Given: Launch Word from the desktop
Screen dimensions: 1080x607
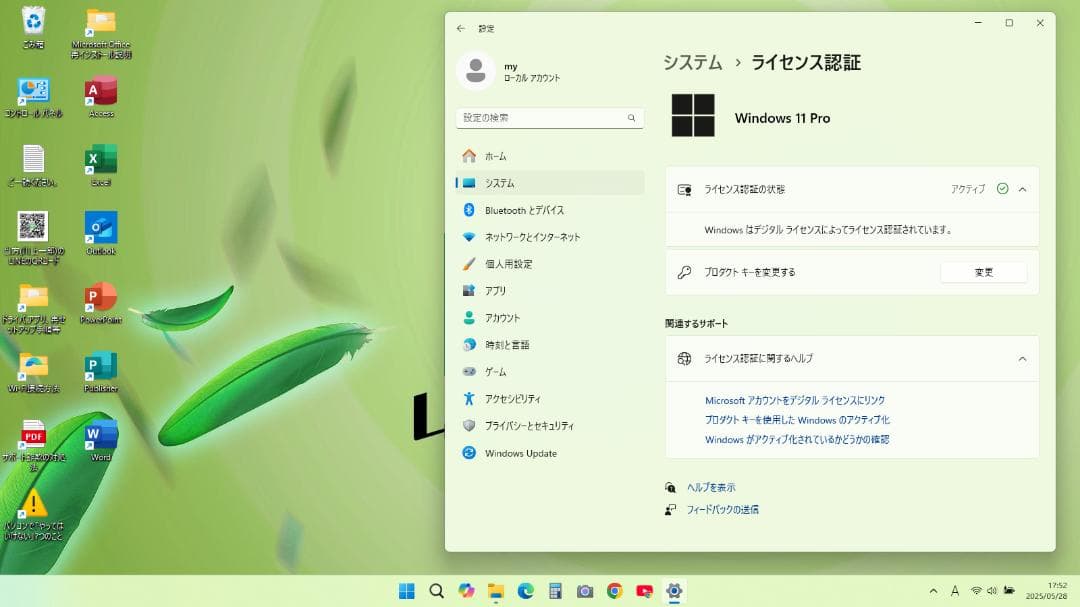Looking at the screenshot, I should [101, 440].
